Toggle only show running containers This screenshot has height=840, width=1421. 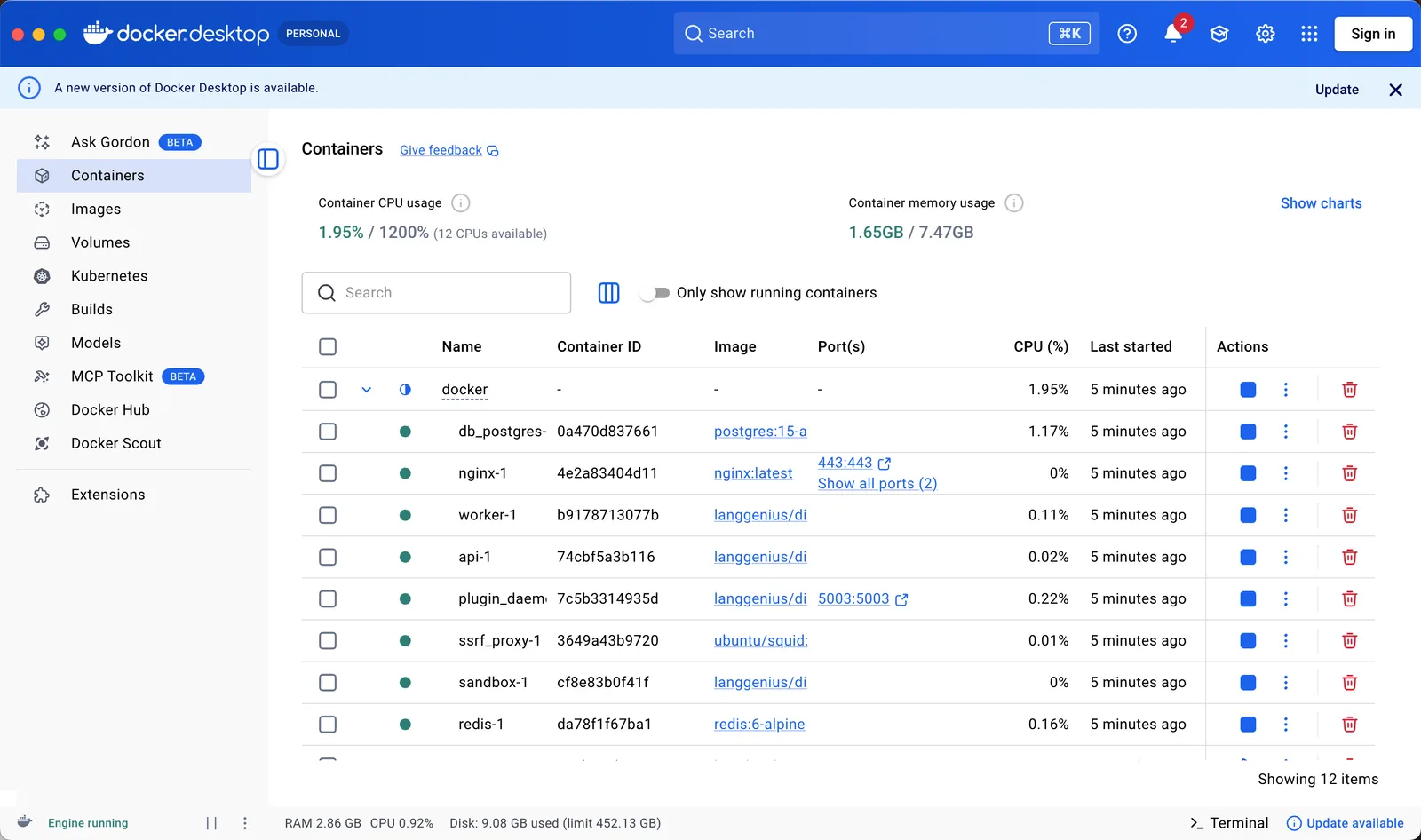(655, 293)
